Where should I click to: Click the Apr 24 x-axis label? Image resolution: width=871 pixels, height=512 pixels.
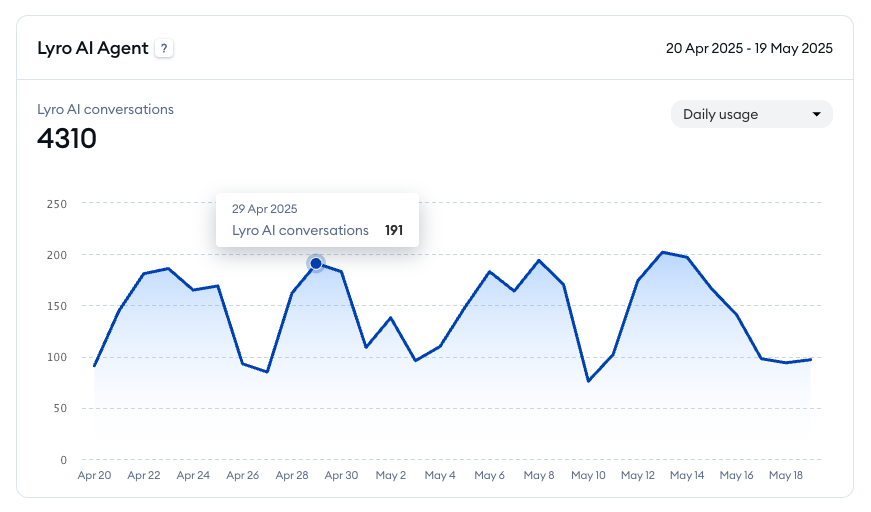click(x=193, y=475)
